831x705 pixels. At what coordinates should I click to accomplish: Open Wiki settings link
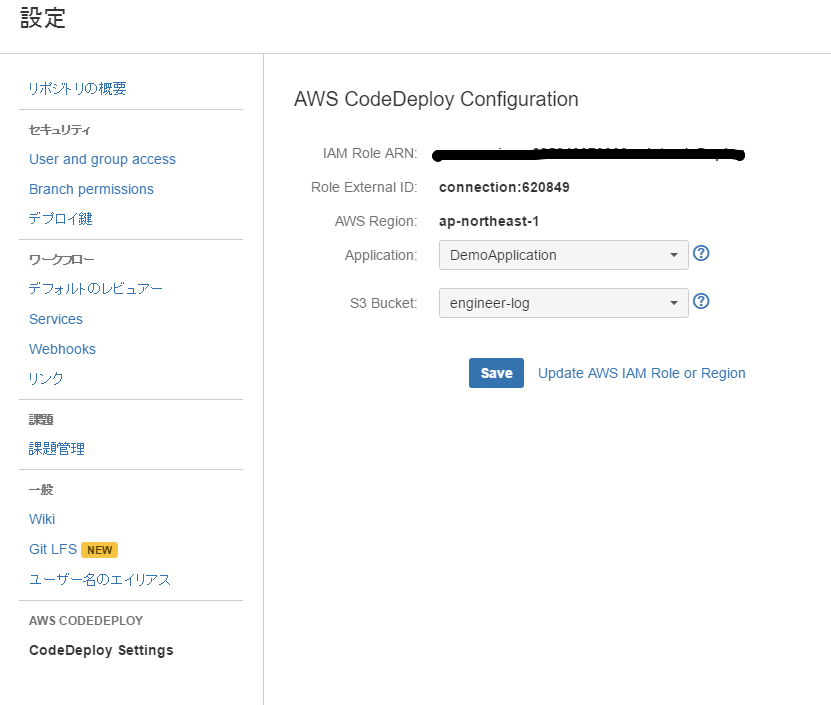click(x=42, y=519)
